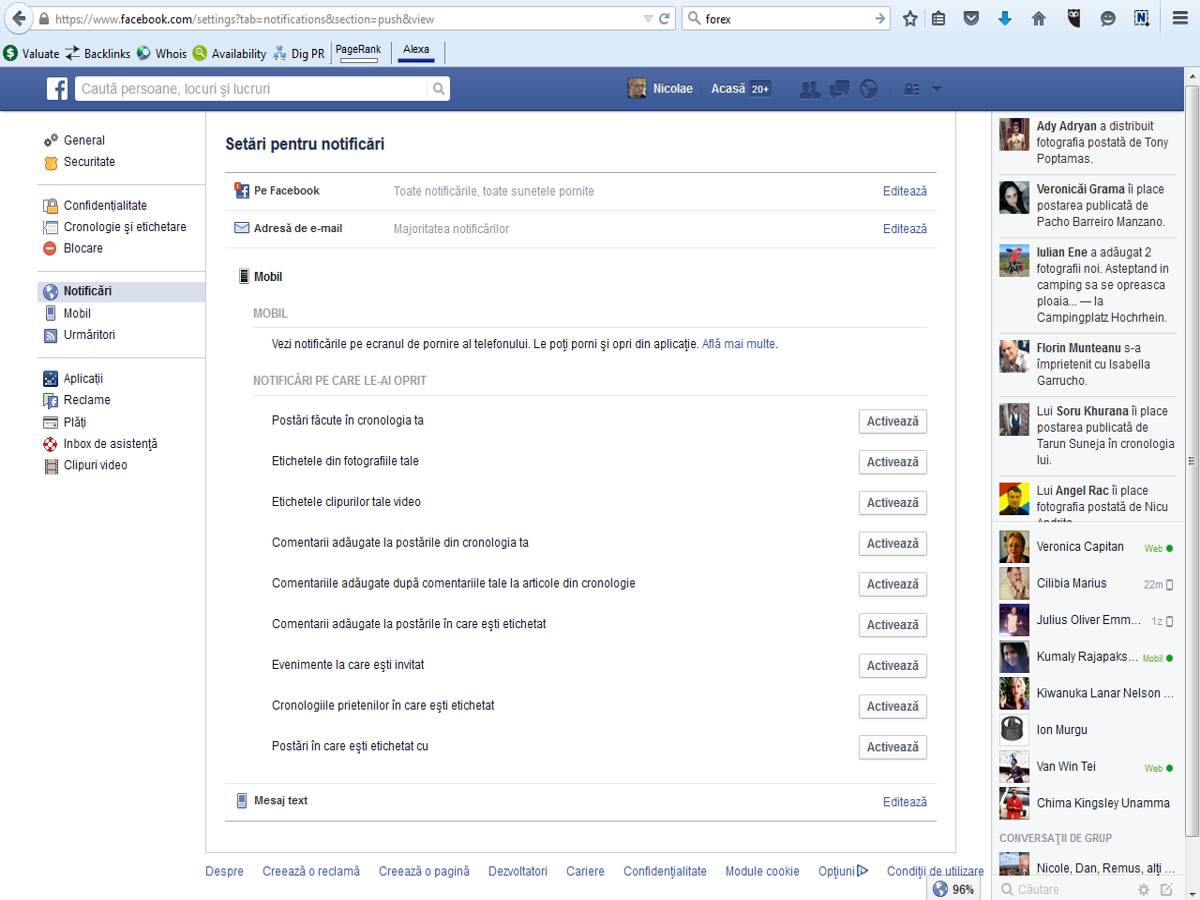Image resolution: width=1200 pixels, height=900 pixels.
Task: Click the Alexa toolbar item
Action: click(416, 52)
